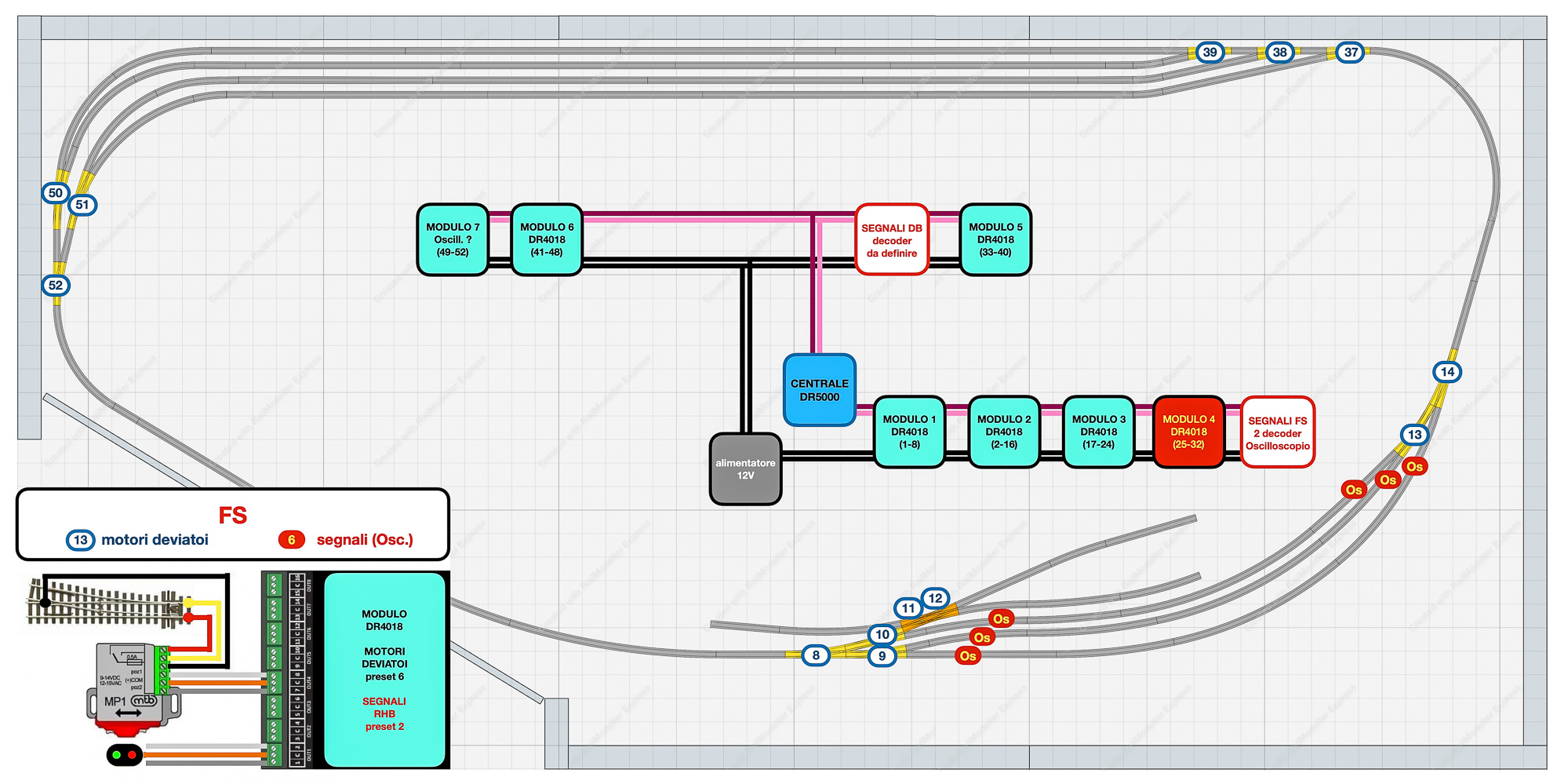Click turnout marker 50 on left curve
This screenshot has height=784, width=1568.
coord(55,193)
